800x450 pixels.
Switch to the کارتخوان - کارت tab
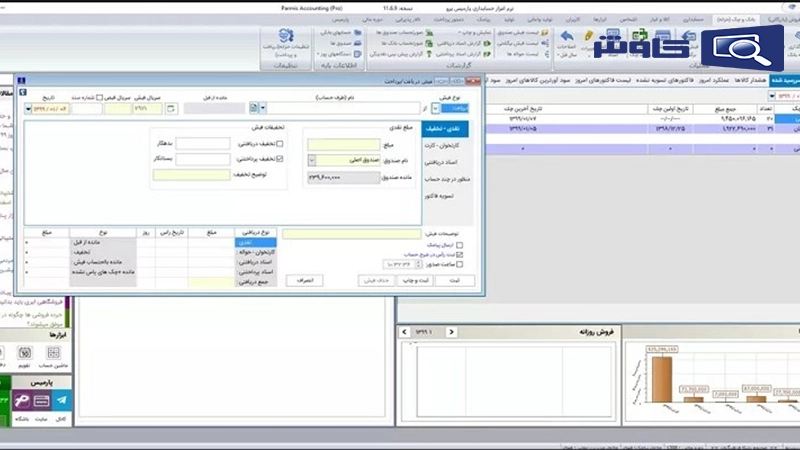click(x=454, y=145)
